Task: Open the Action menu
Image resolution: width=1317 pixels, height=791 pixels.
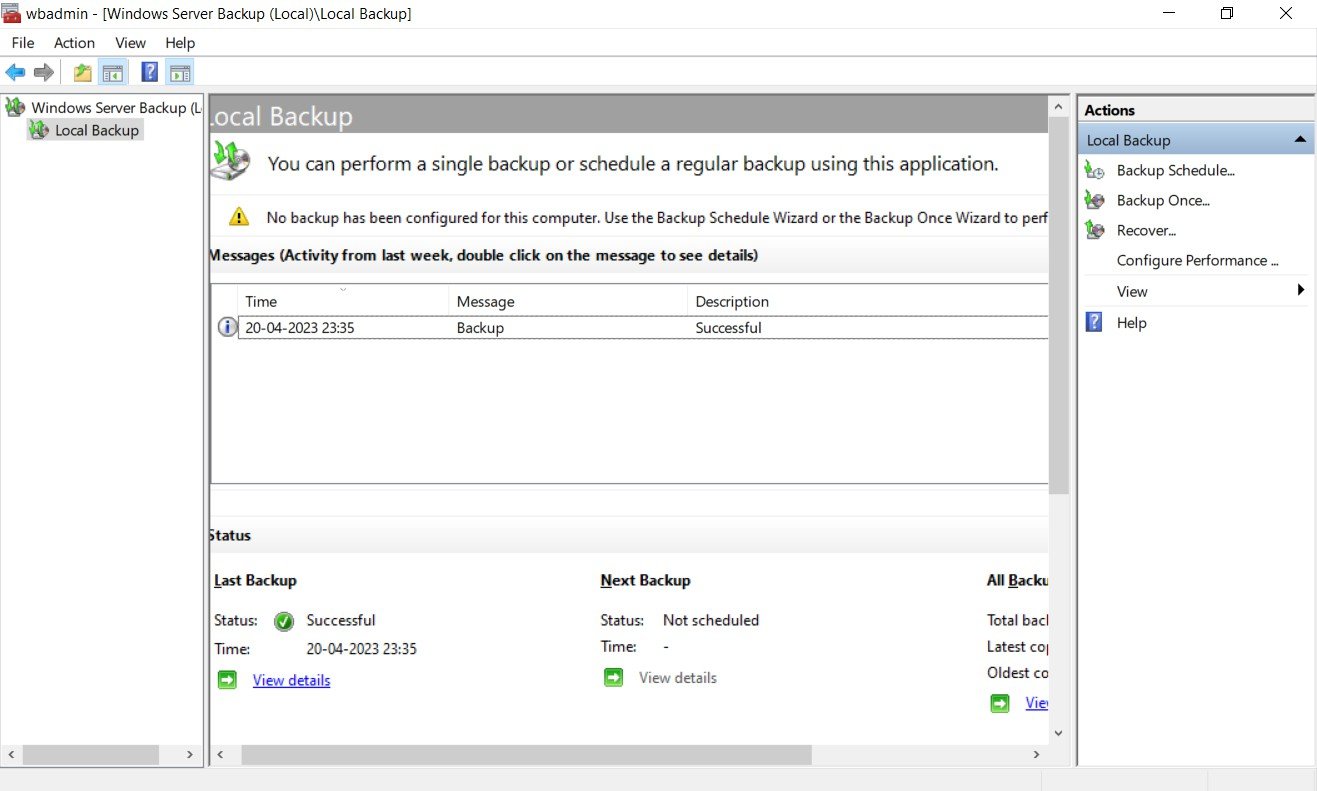Action: [75, 43]
